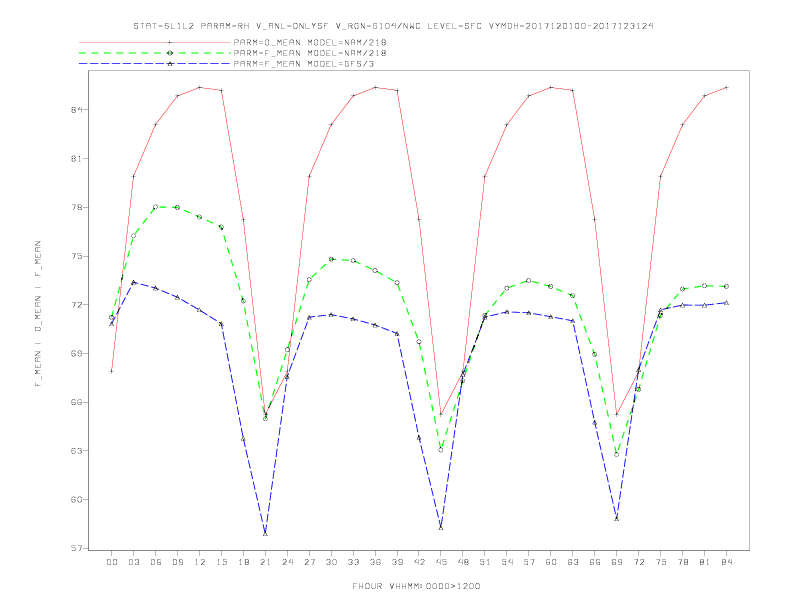Click the x-axis tick label 27
This screenshot has height=612, width=792.
click(310, 562)
